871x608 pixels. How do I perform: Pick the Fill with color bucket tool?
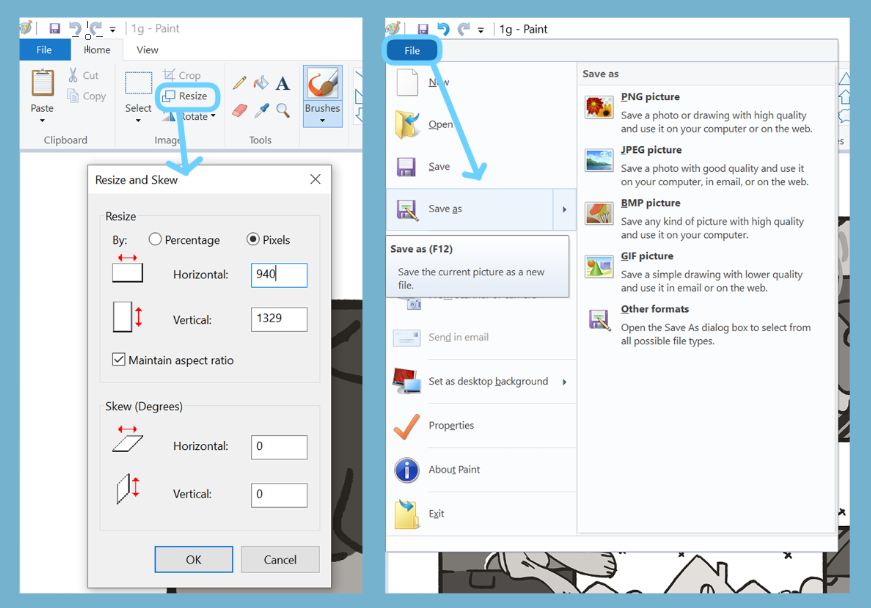(261, 84)
